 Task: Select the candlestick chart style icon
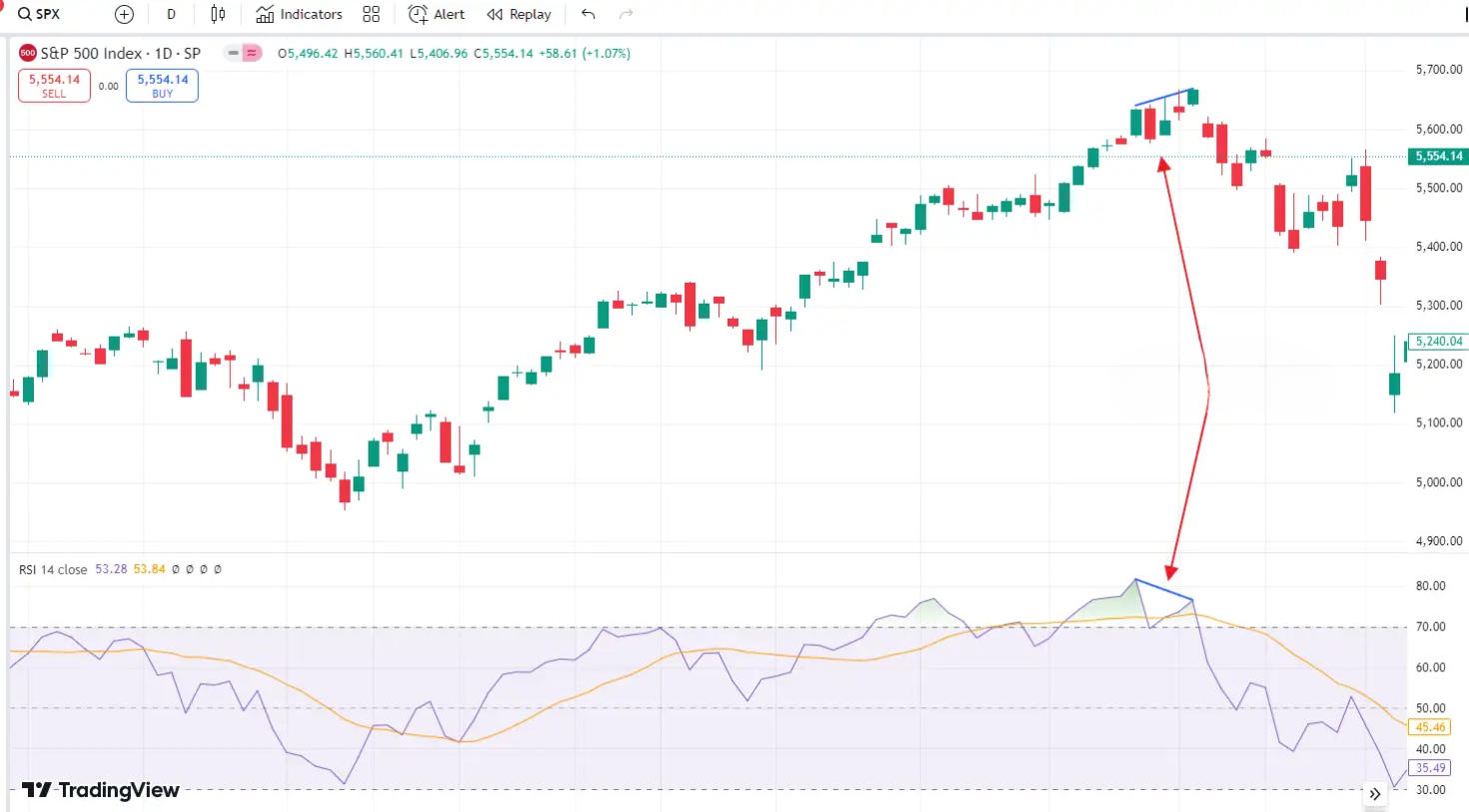click(x=217, y=14)
